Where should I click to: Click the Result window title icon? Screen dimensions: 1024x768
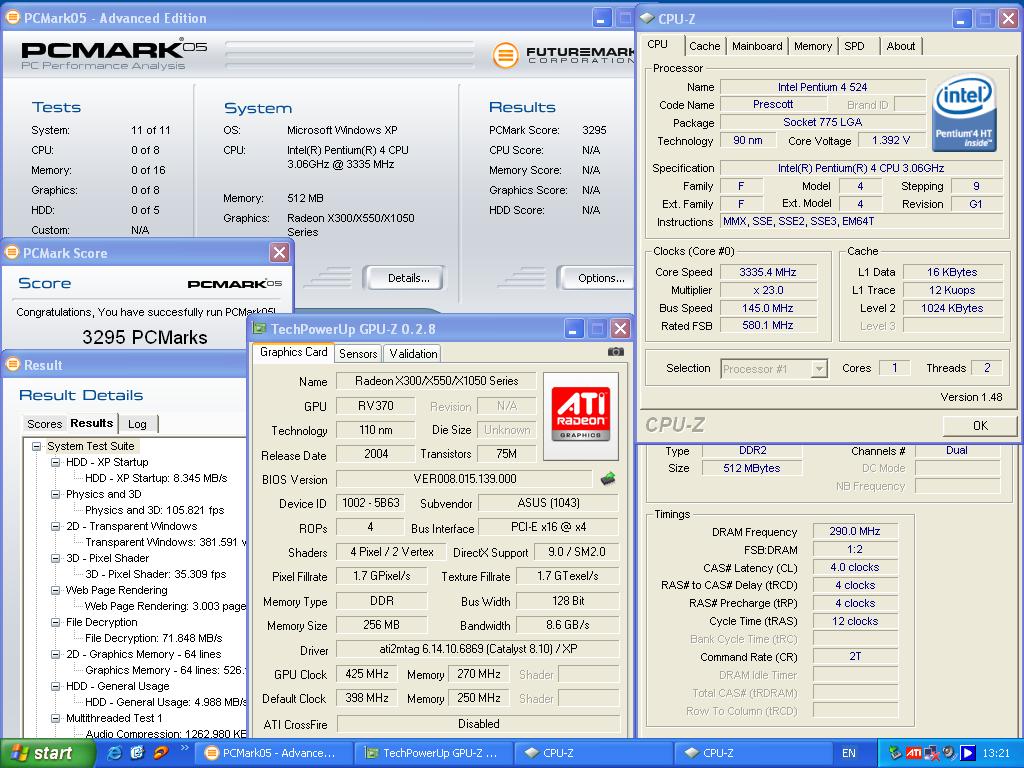pyautogui.click(x=12, y=364)
